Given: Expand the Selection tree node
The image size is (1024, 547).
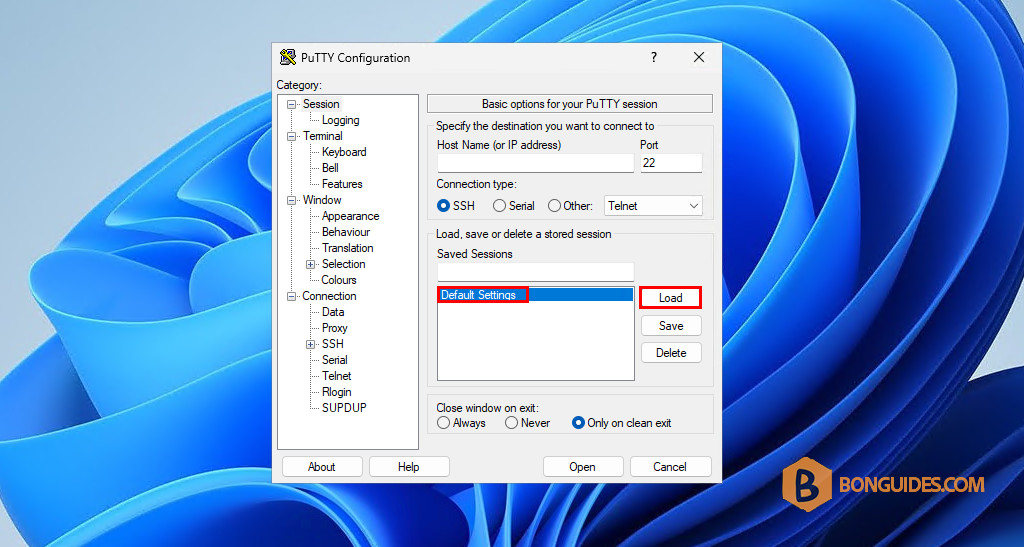Looking at the screenshot, I should (311, 264).
